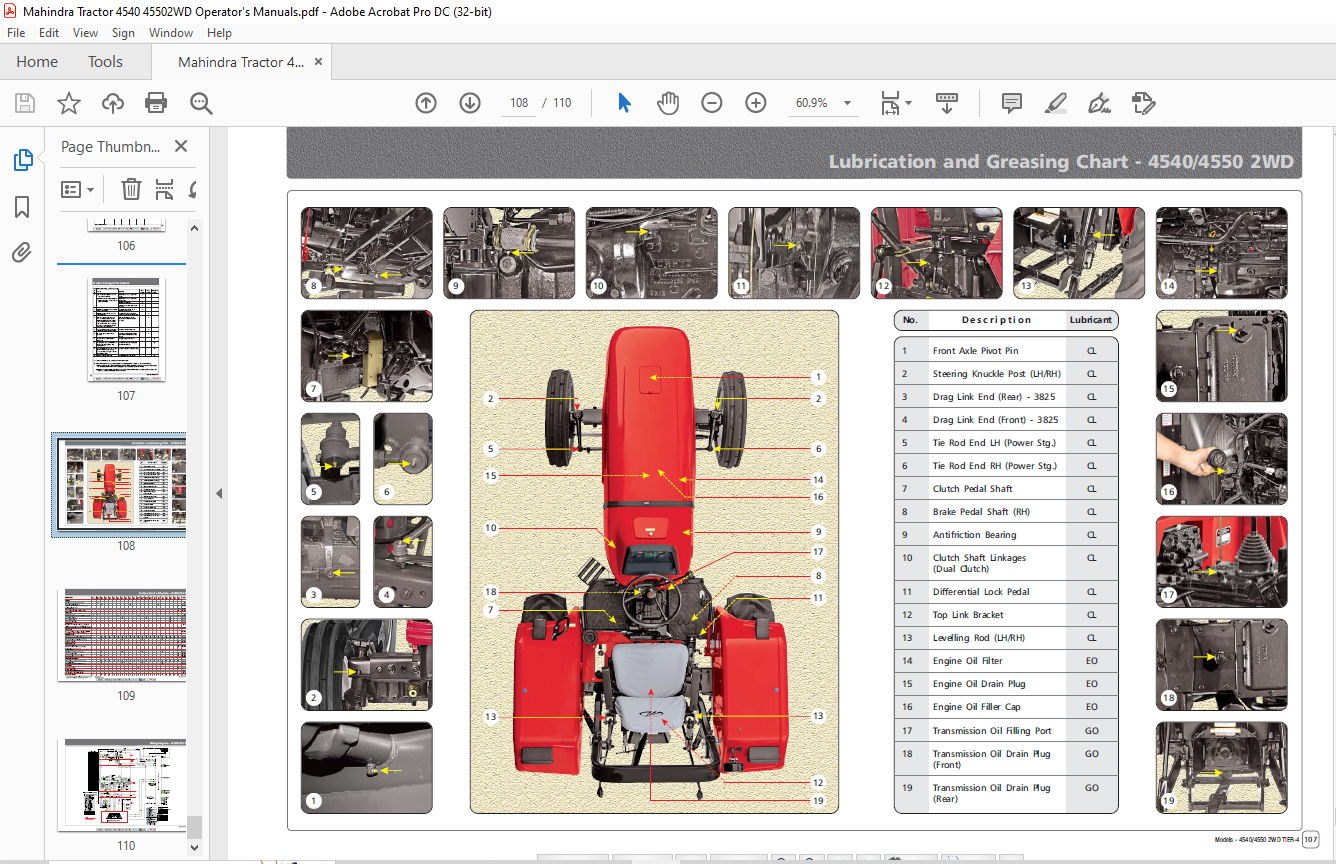
Task: Open Attachments paperclip sidebar icon
Action: (x=22, y=253)
